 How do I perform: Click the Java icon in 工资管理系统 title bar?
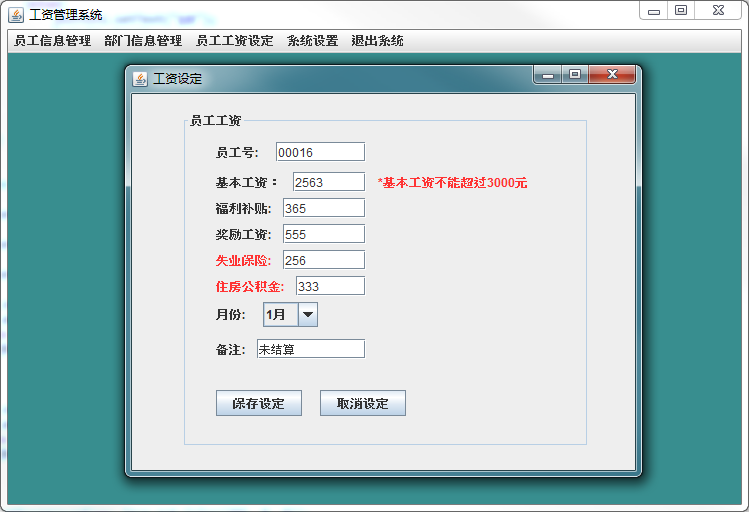point(16,15)
